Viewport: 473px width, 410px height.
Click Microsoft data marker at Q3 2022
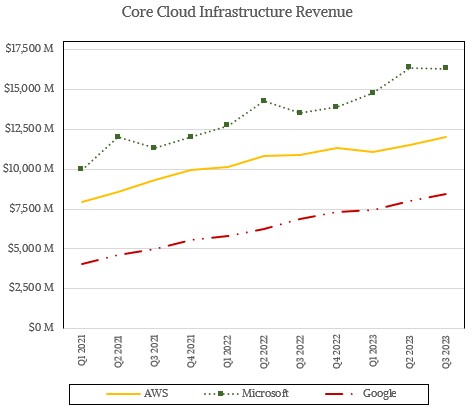[x=300, y=113]
